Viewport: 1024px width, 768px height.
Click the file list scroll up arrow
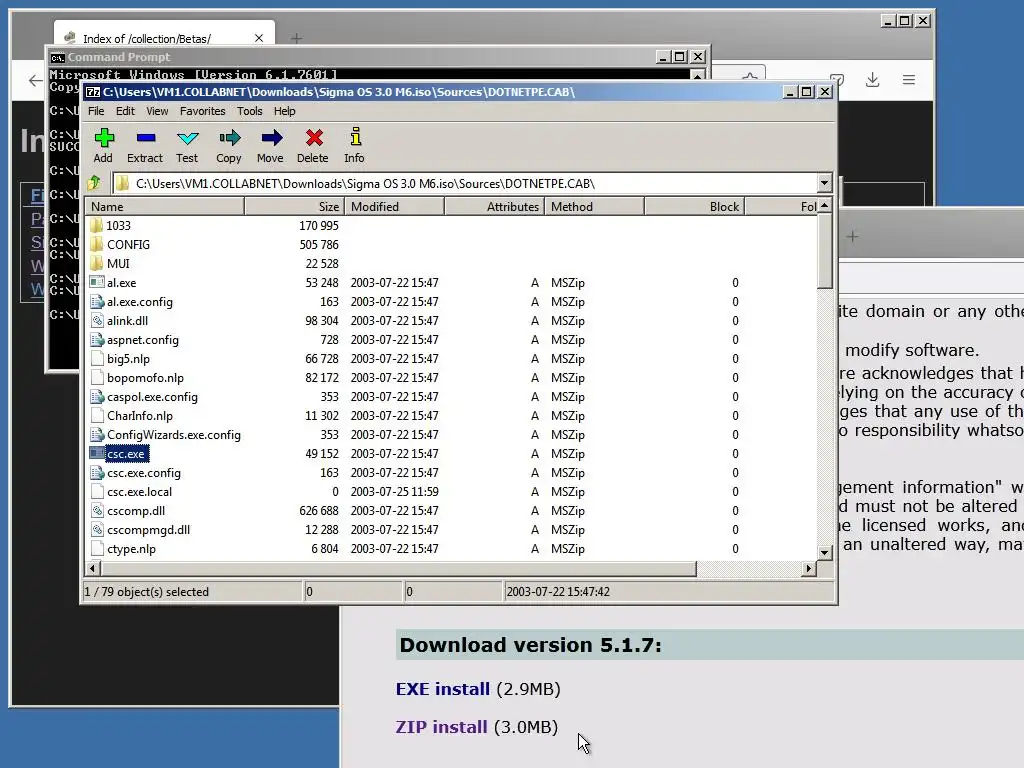[825, 206]
